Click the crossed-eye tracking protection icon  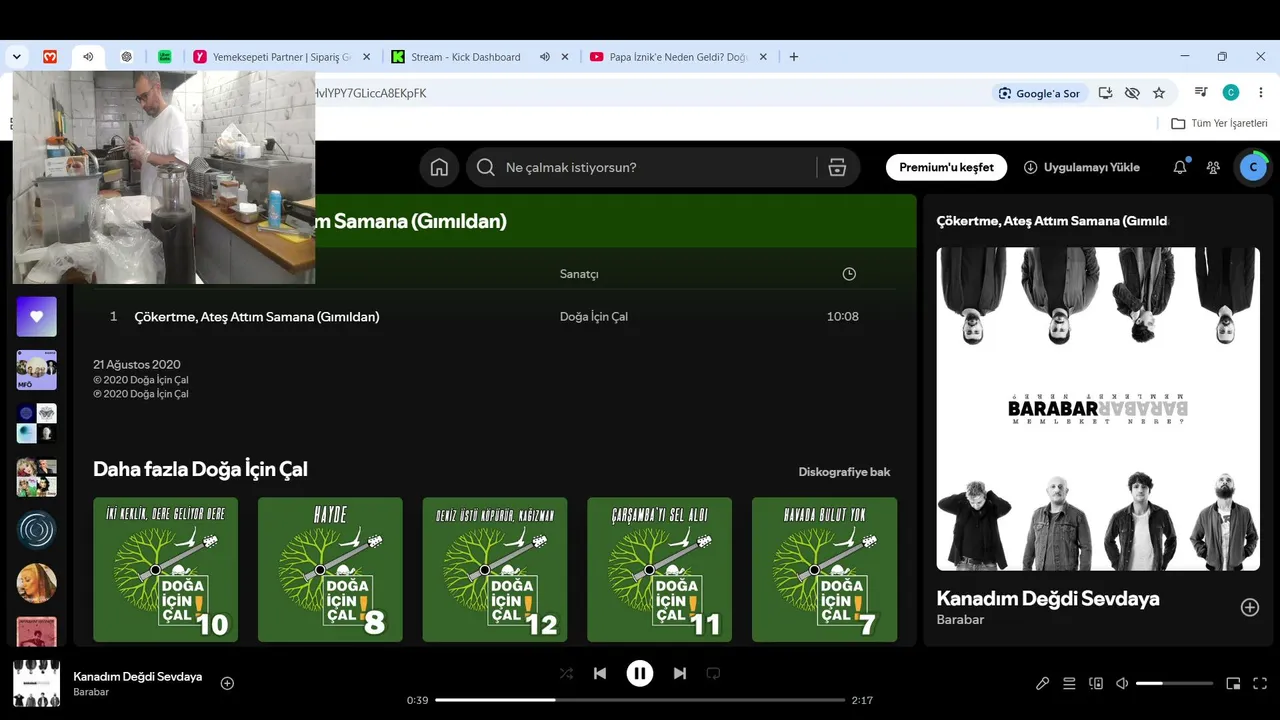pyautogui.click(x=1132, y=93)
